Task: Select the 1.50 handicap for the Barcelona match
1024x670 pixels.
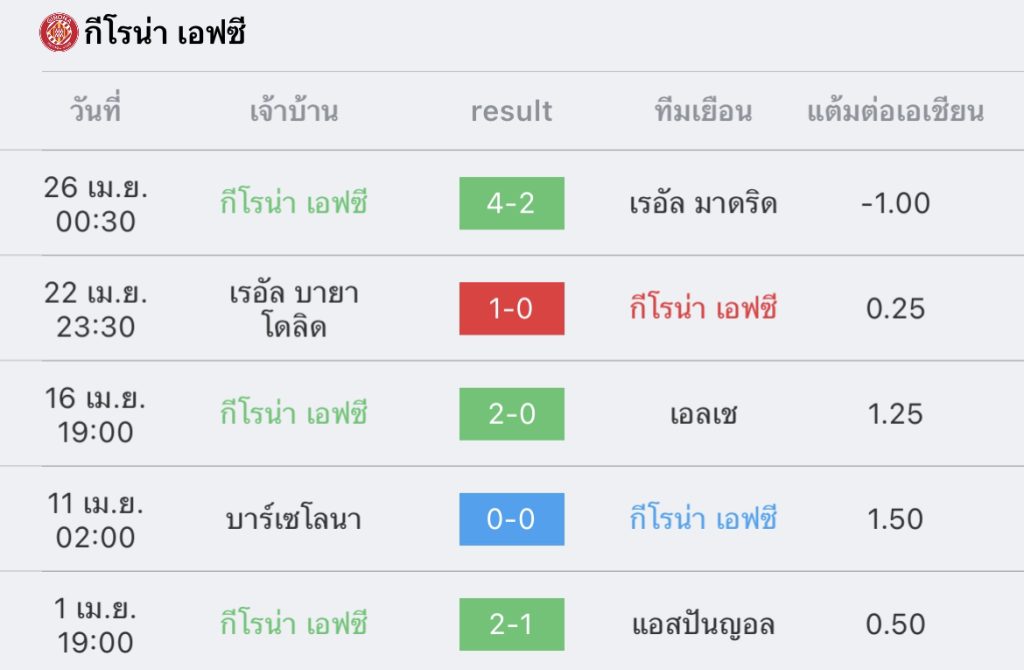Action: click(x=895, y=519)
